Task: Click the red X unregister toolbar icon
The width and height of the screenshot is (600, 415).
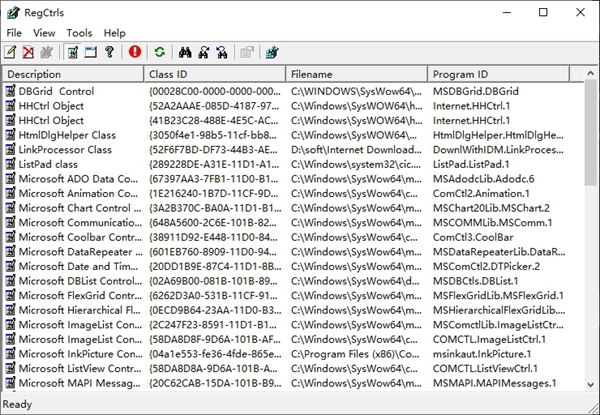Action: click(x=28, y=52)
